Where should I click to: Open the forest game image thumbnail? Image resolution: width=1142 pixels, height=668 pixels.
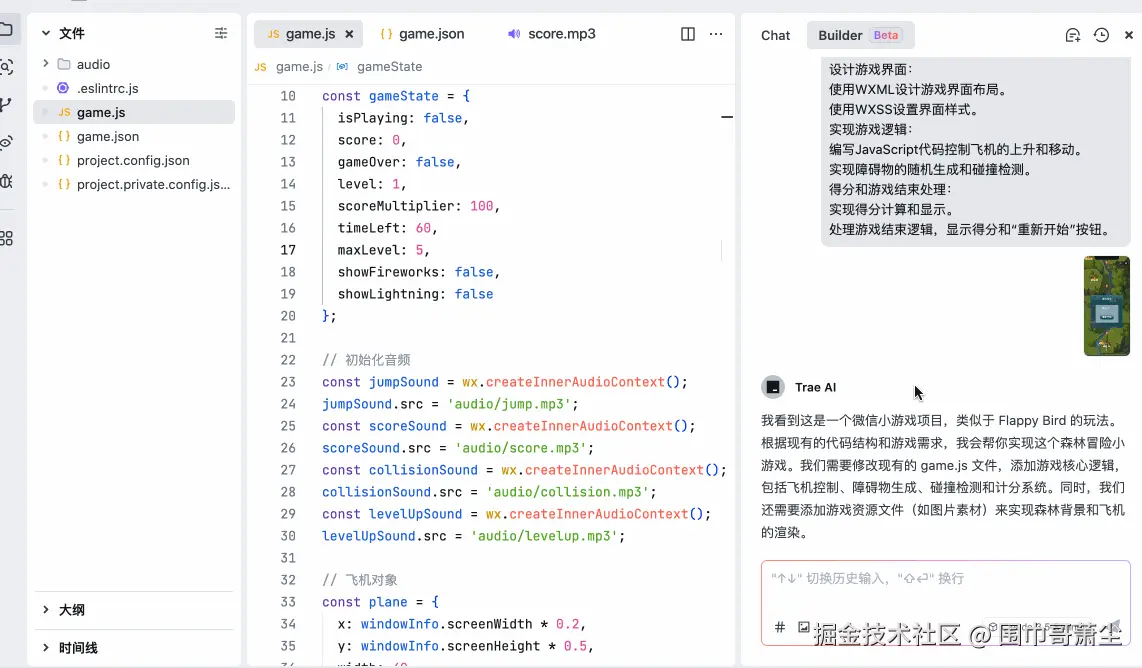click(1106, 306)
